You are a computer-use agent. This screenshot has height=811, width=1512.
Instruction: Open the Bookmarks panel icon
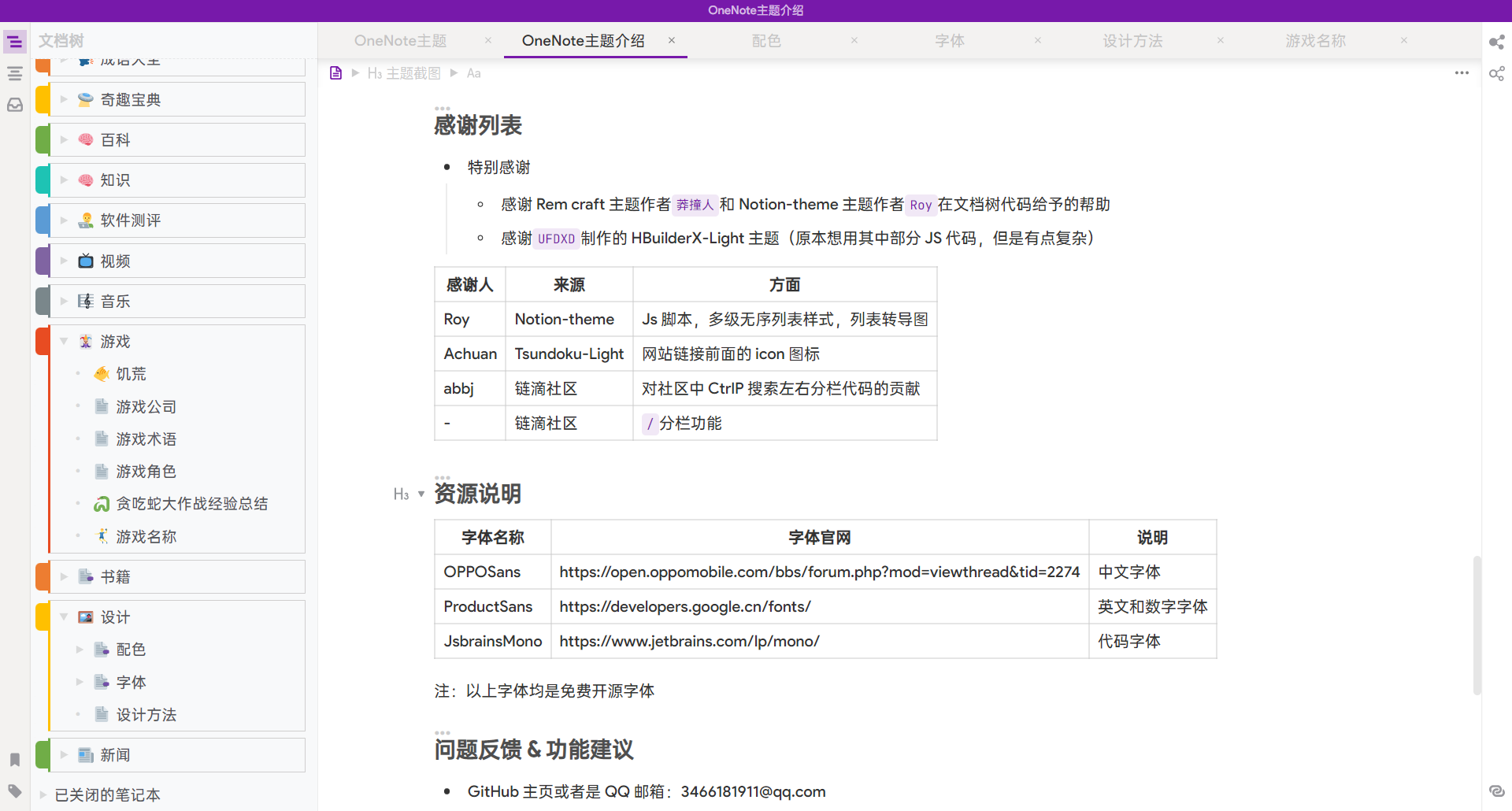click(15, 760)
